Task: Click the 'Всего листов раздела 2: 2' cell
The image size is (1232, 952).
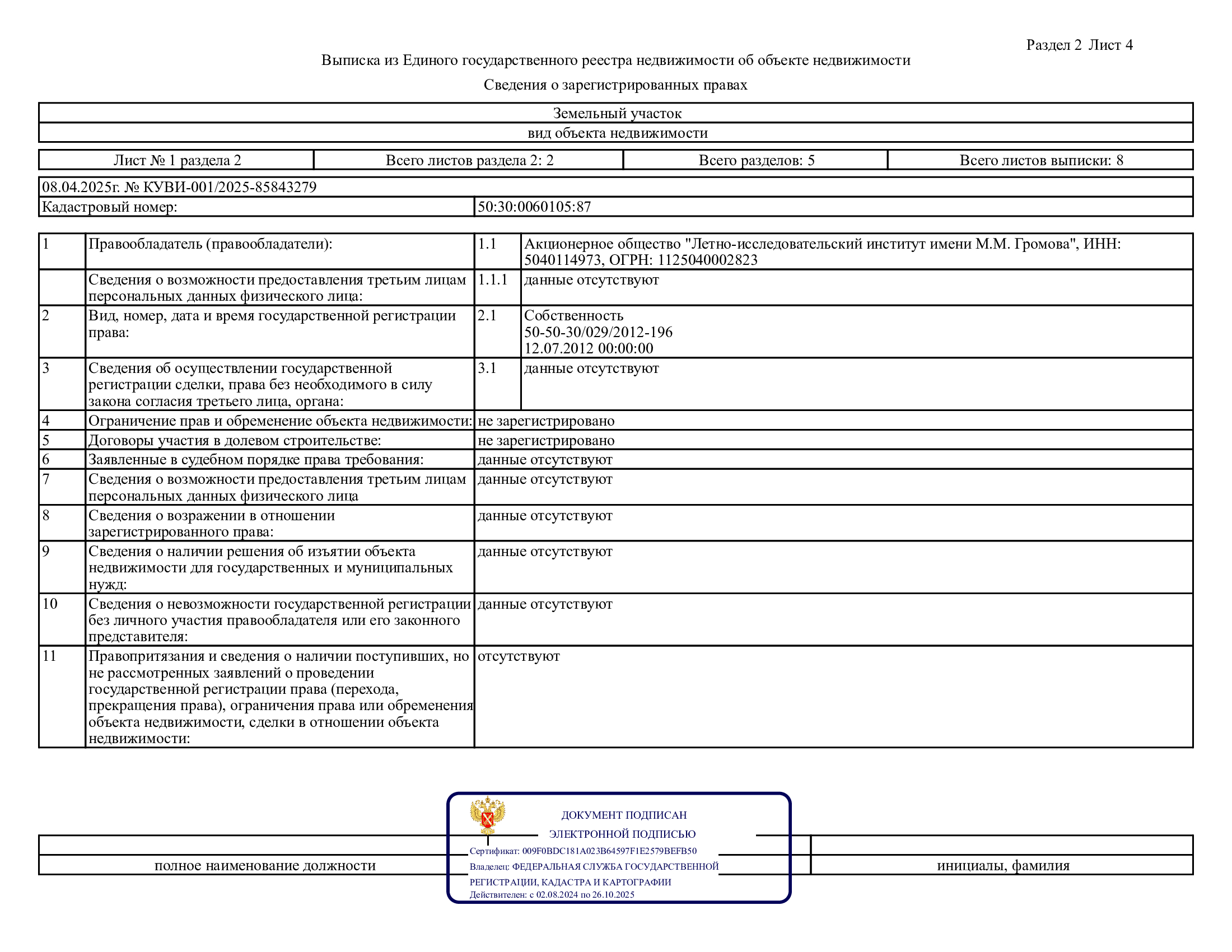Action: pos(469,160)
